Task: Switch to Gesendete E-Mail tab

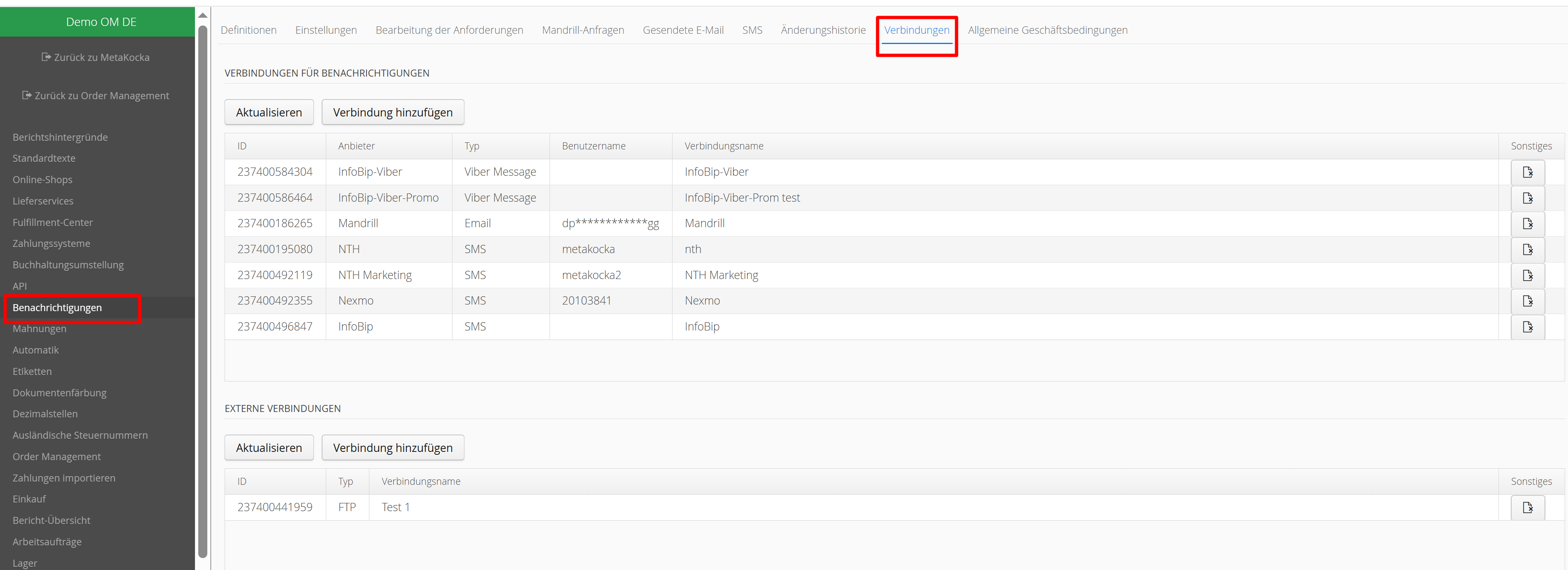Action: 682,30
